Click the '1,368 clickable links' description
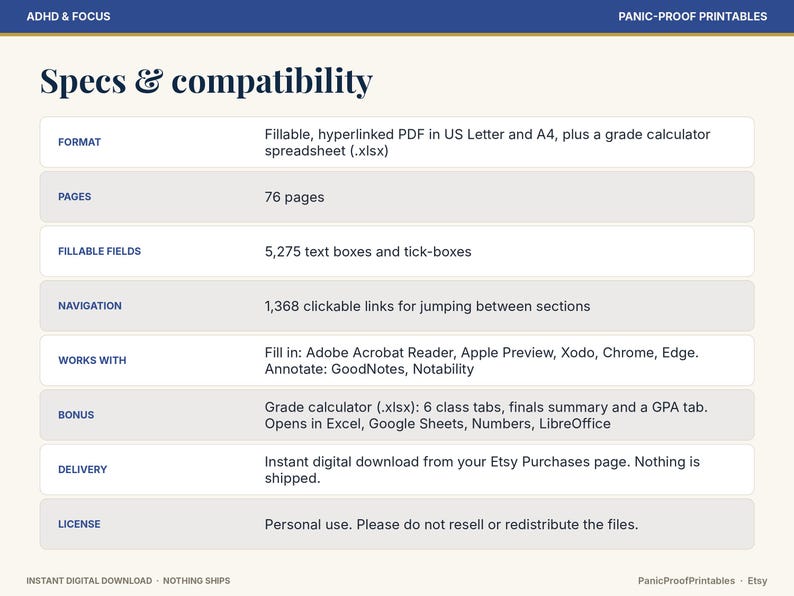 click(427, 306)
